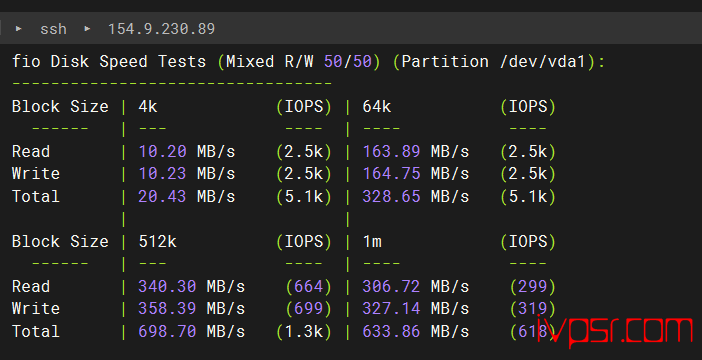The width and height of the screenshot is (702, 360).
Task: Click the 1m write 327.14 value
Action: click(x=391, y=309)
